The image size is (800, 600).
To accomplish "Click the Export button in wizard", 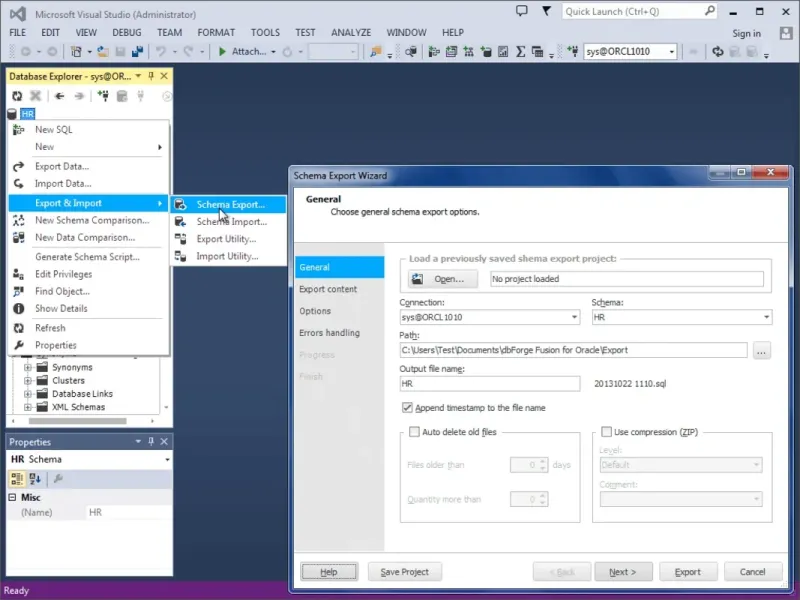I will 688,572.
